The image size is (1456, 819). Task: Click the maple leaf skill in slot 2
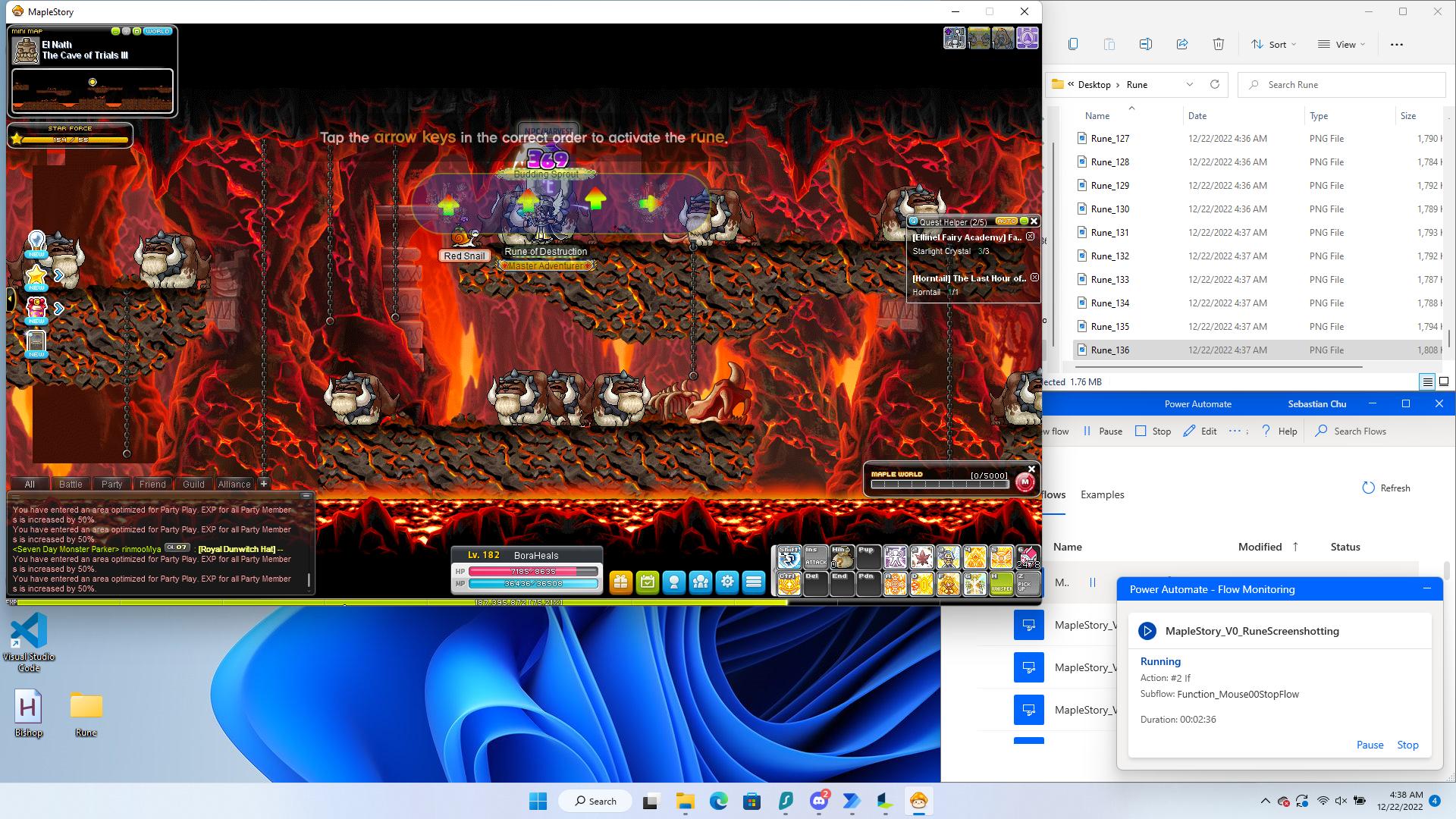pyautogui.click(x=921, y=557)
